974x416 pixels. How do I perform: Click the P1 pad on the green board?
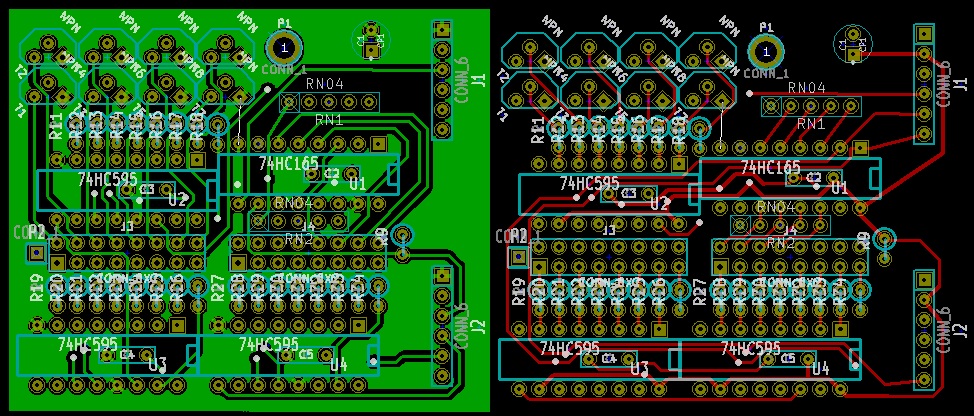(285, 47)
